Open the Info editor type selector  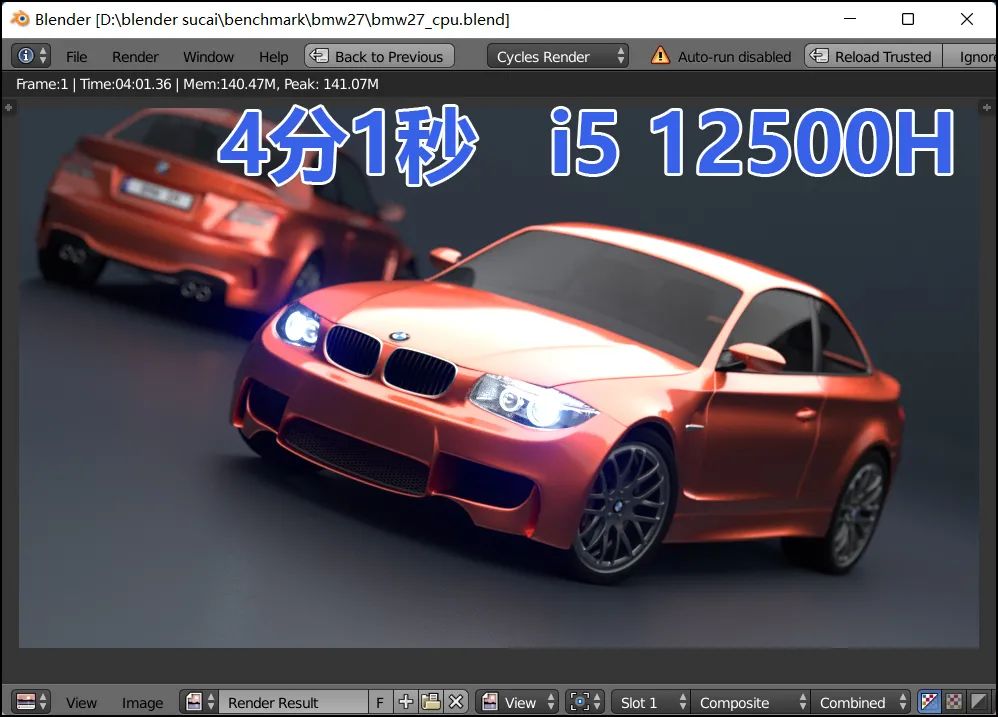(31, 56)
